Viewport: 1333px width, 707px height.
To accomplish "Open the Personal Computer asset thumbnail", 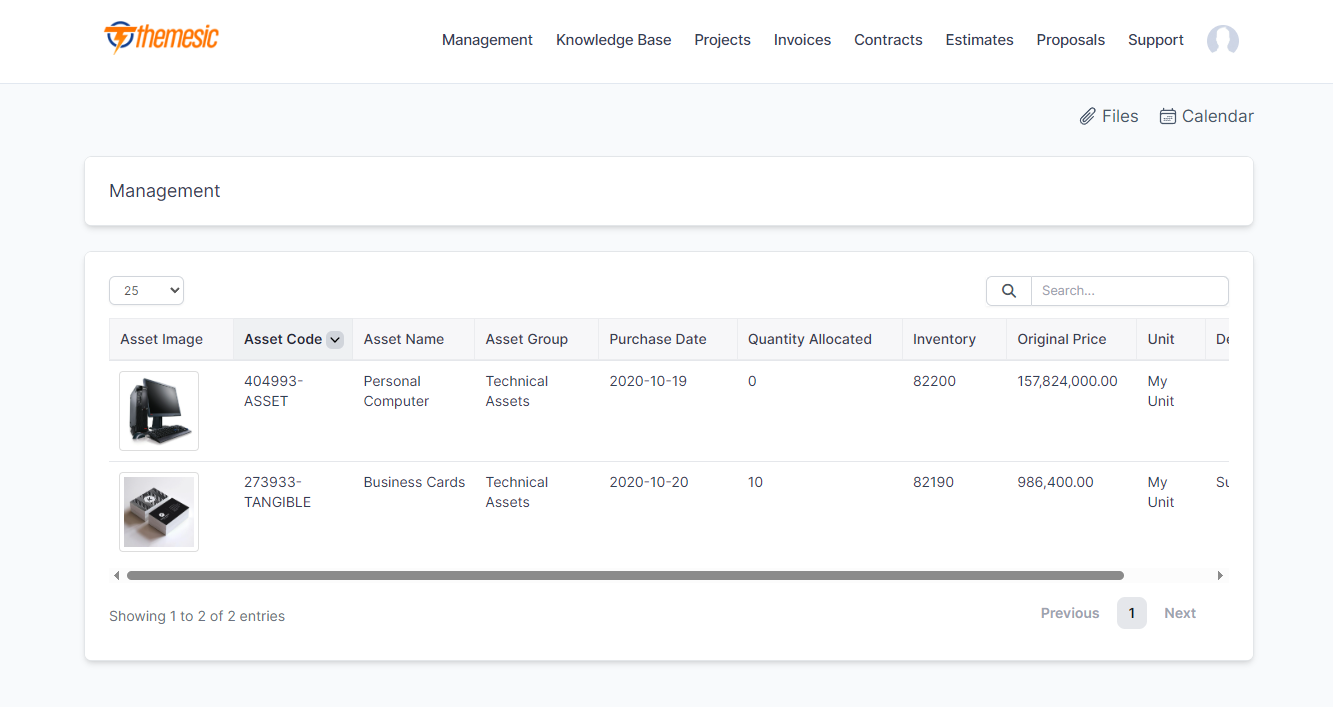I will coord(159,410).
